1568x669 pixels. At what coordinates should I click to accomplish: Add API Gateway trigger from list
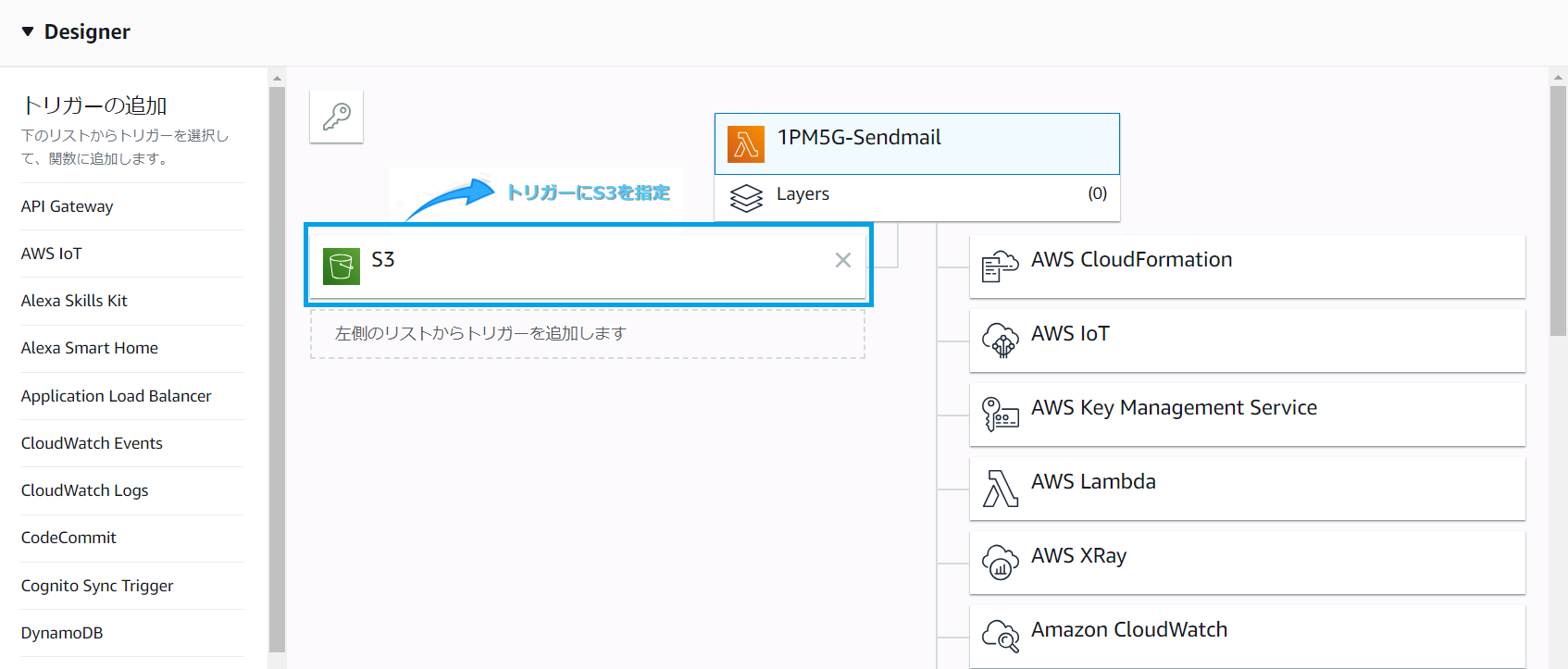click(67, 206)
